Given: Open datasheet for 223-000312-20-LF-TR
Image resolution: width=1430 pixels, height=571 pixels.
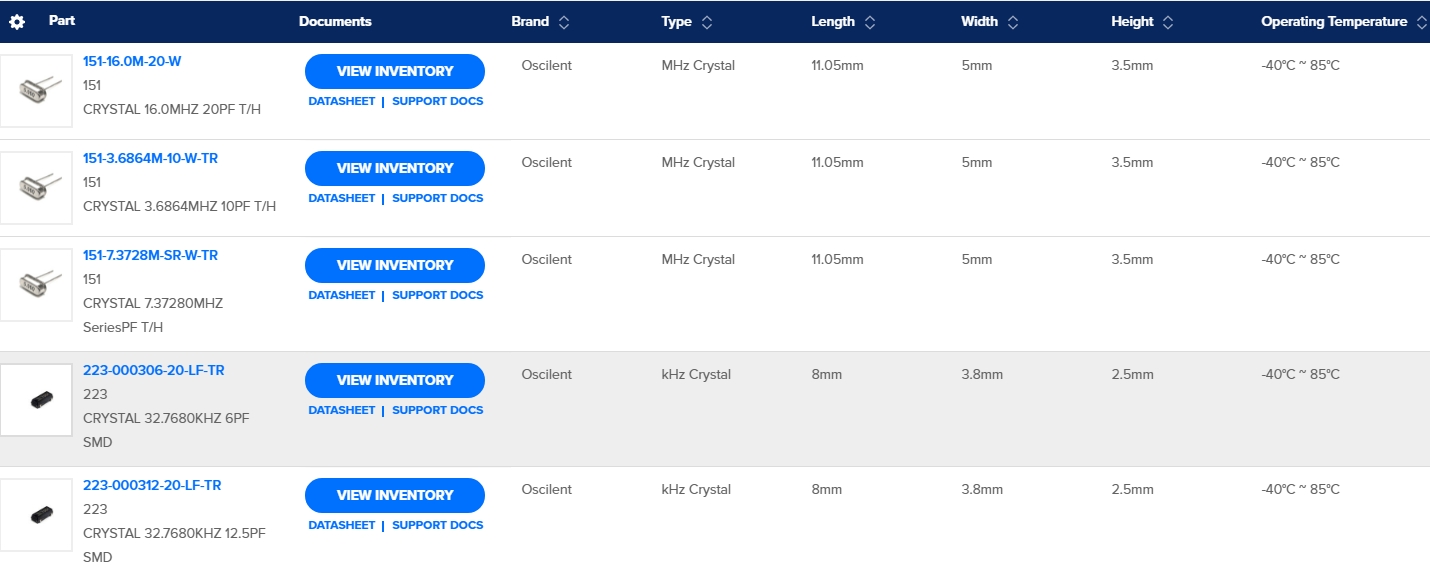Looking at the screenshot, I should 341,525.
